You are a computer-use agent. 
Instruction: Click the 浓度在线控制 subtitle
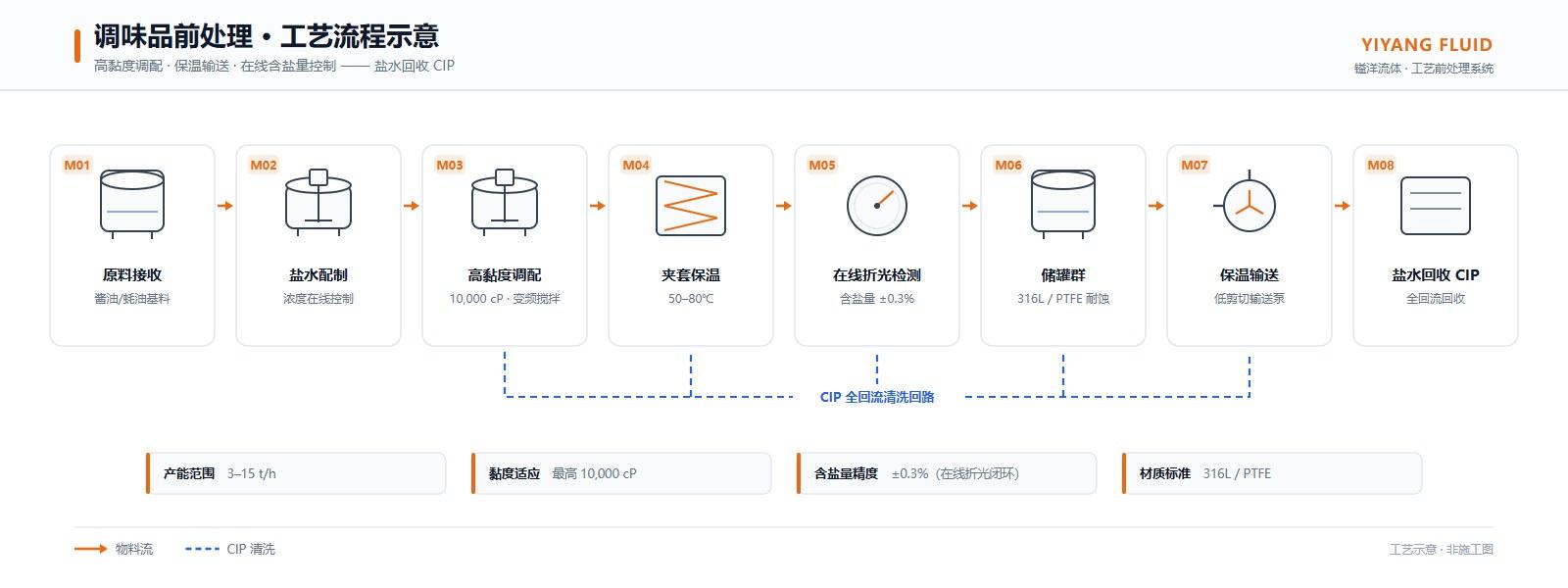pyautogui.click(x=318, y=299)
